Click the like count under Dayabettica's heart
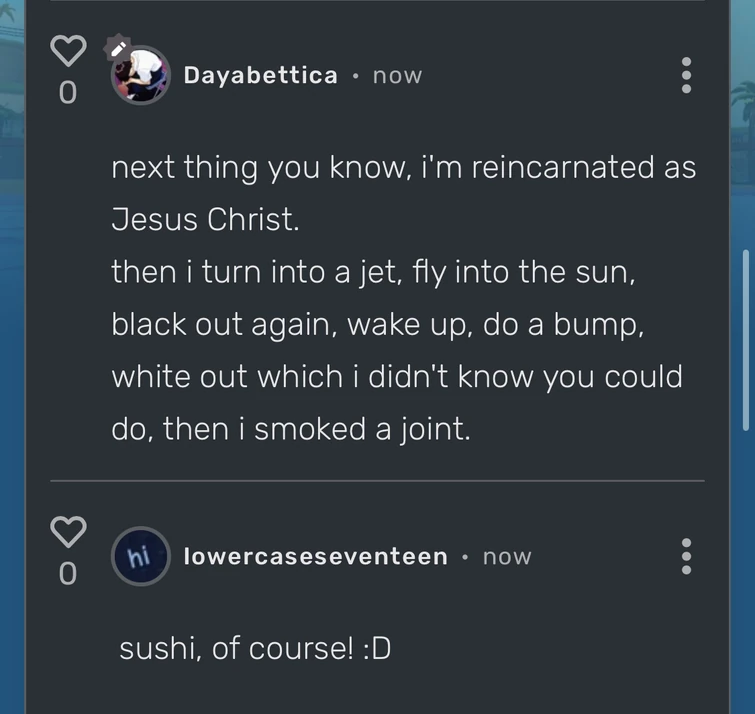The image size is (755, 714). pos(67,93)
